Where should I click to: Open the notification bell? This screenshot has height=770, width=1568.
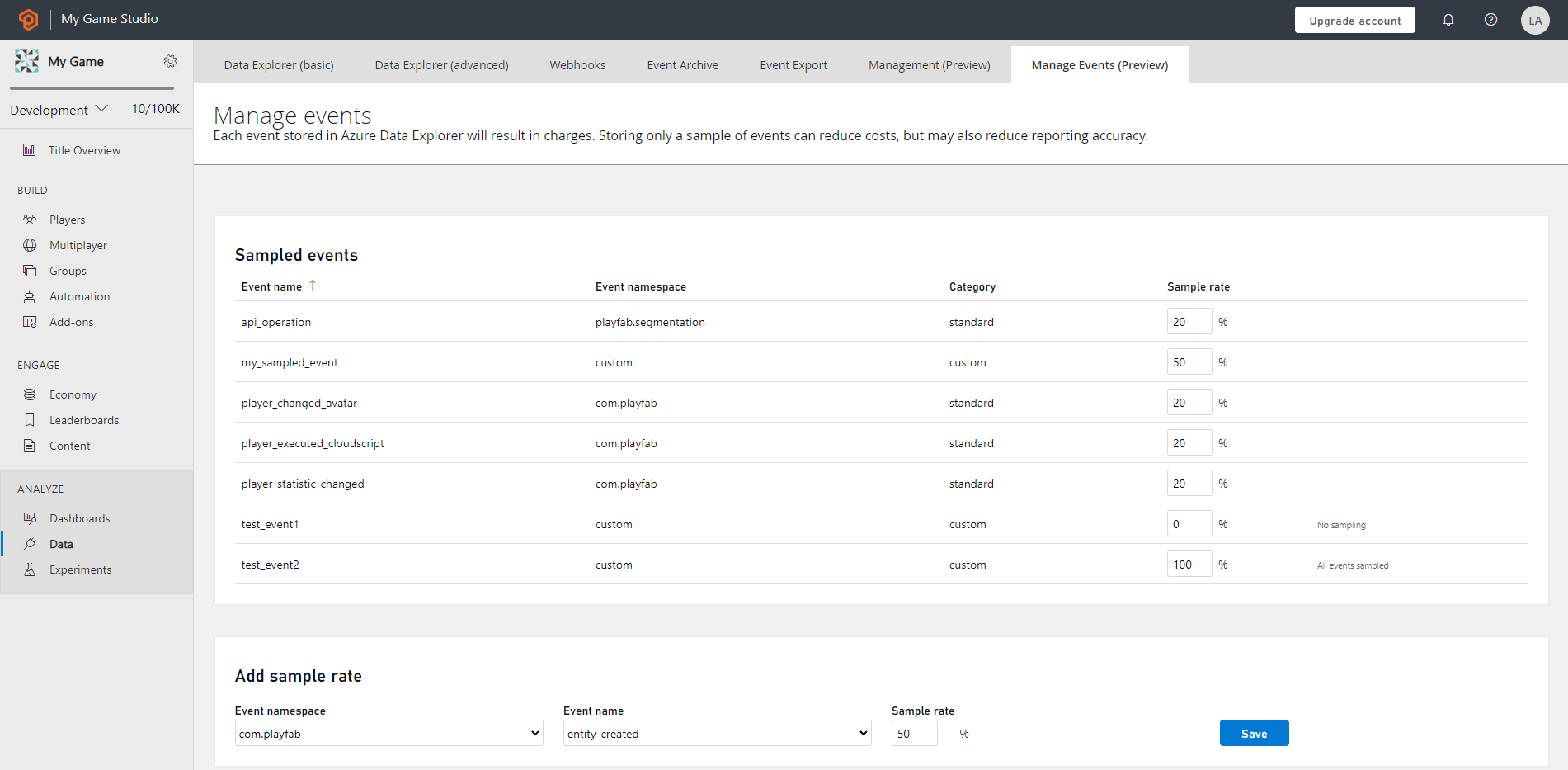1448,19
